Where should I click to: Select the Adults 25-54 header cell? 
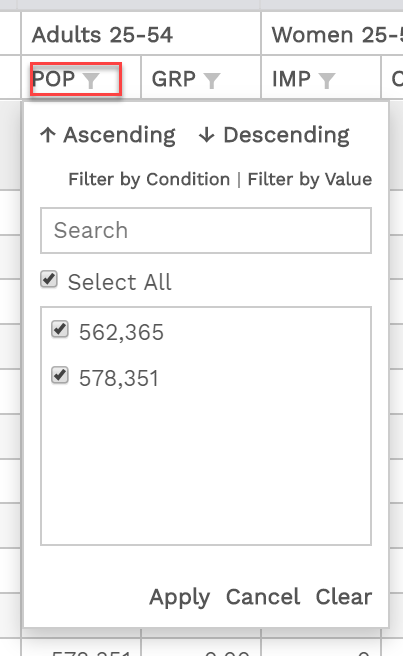pyautogui.click(x=141, y=34)
